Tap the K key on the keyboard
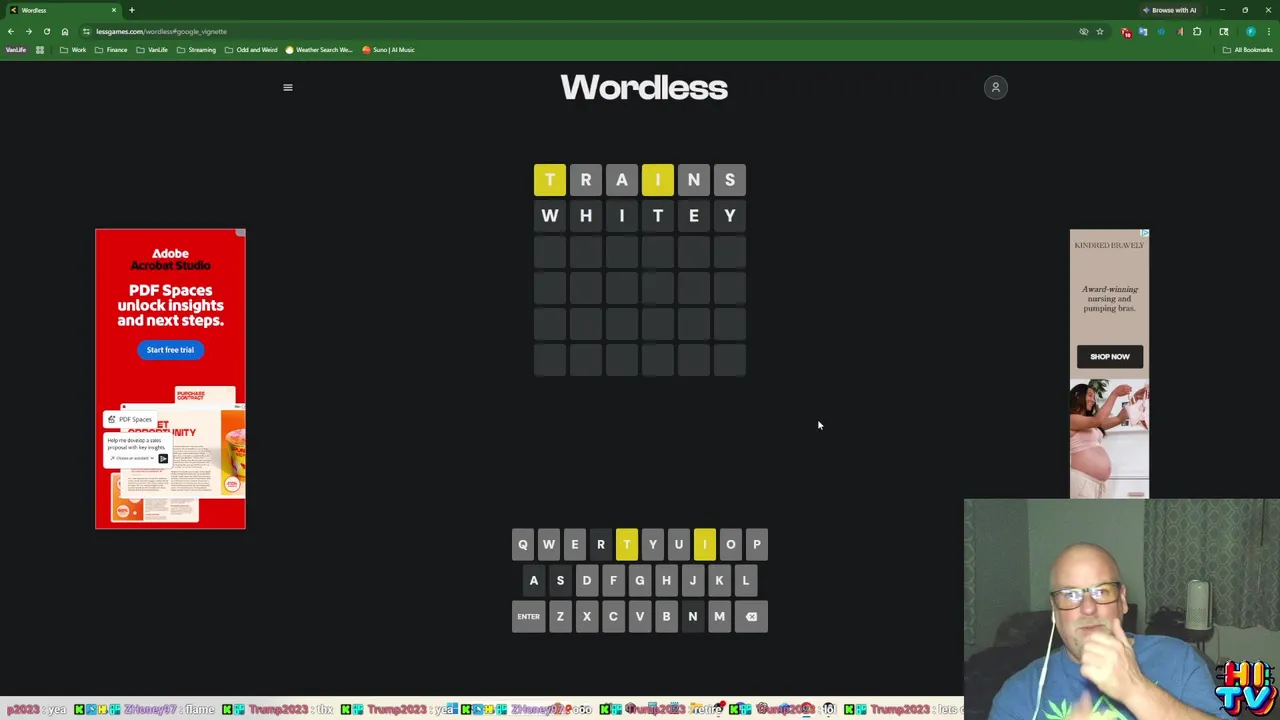Viewport: 1280px width, 720px height. (719, 580)
